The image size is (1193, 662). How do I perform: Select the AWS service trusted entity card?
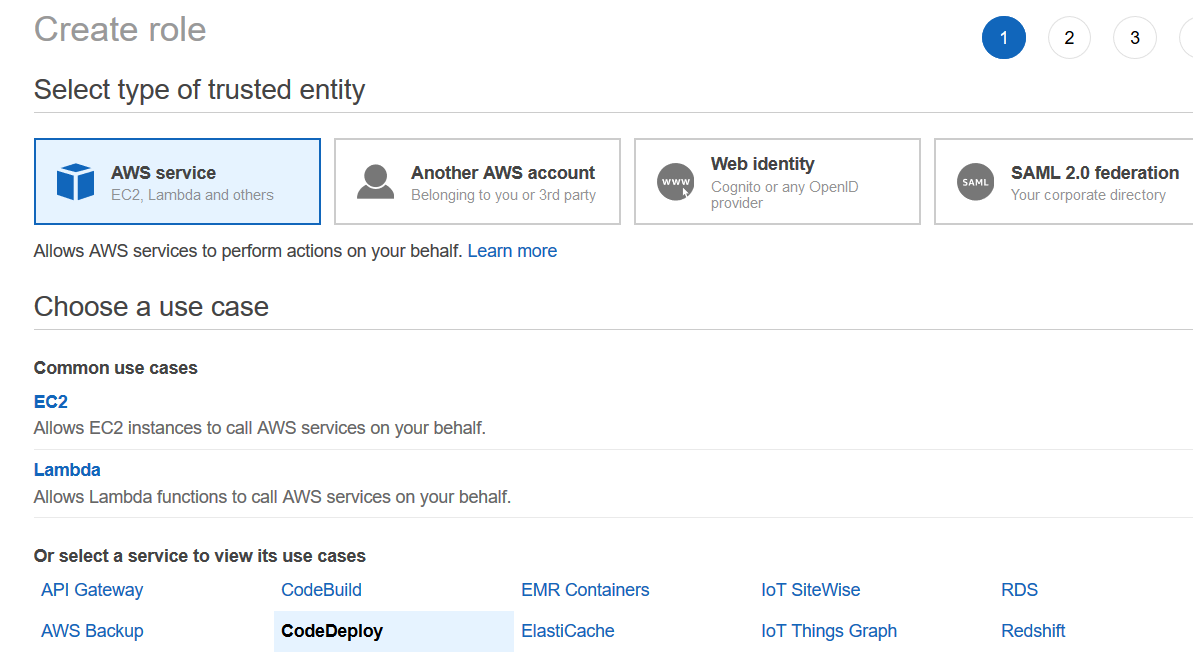click(x=177, y=182)
